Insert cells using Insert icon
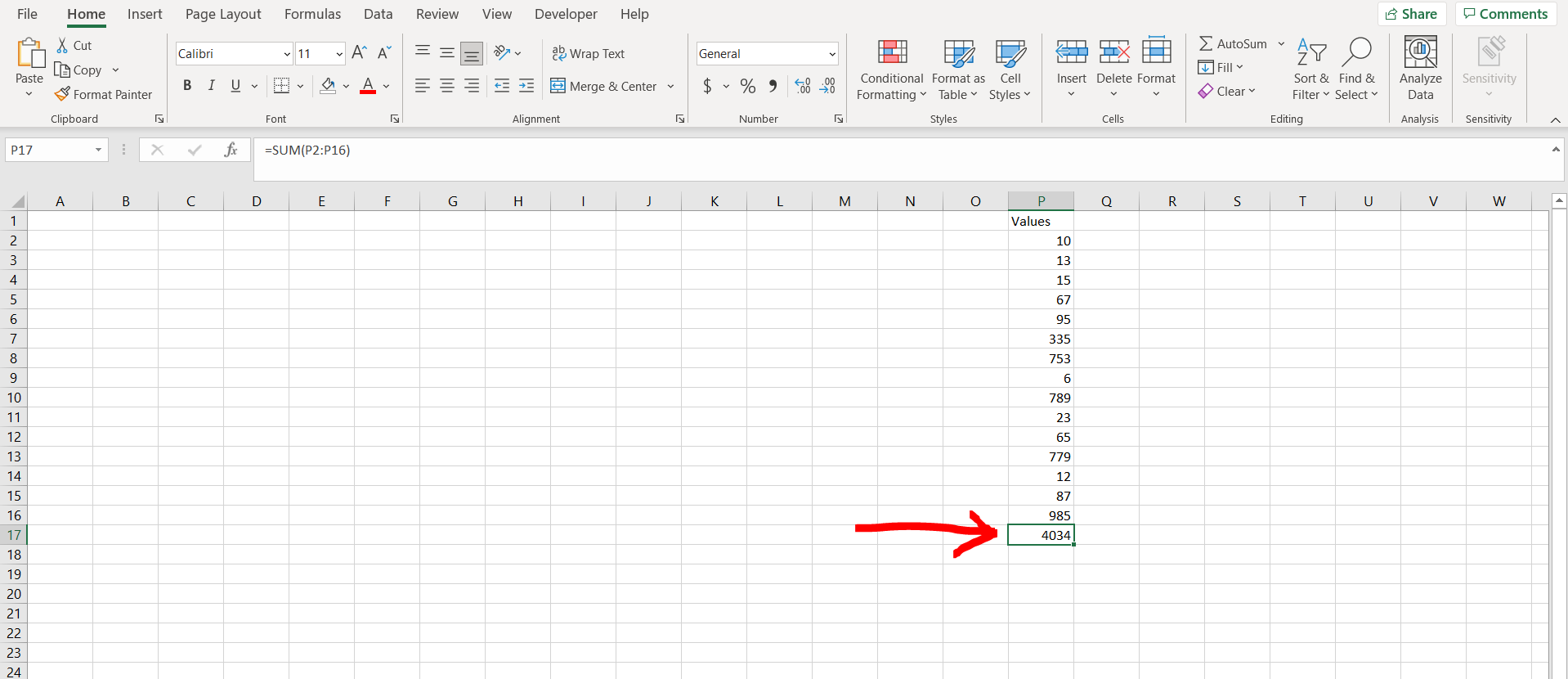Screen dimensions: 1568x679 (1072, 52)
